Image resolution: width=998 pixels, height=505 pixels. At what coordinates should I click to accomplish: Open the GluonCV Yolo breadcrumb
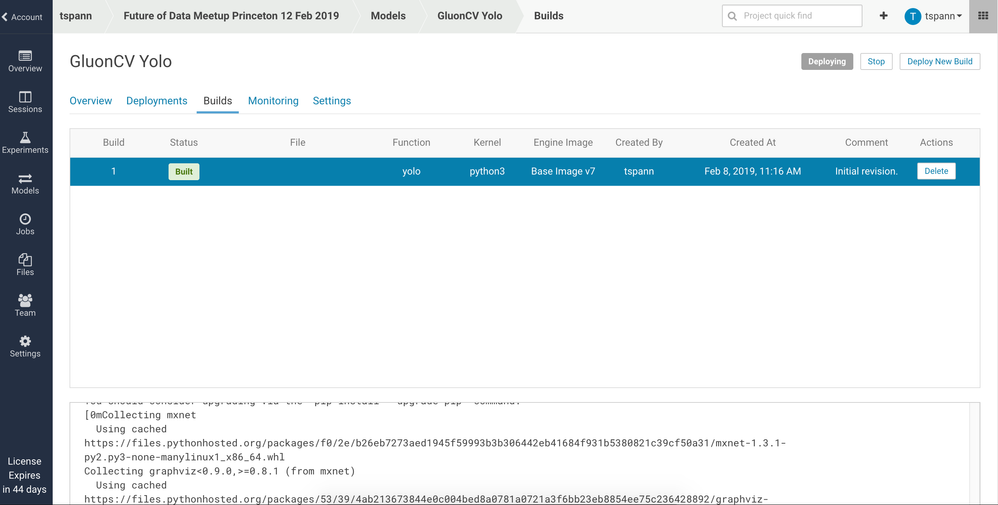pos(470,16)
